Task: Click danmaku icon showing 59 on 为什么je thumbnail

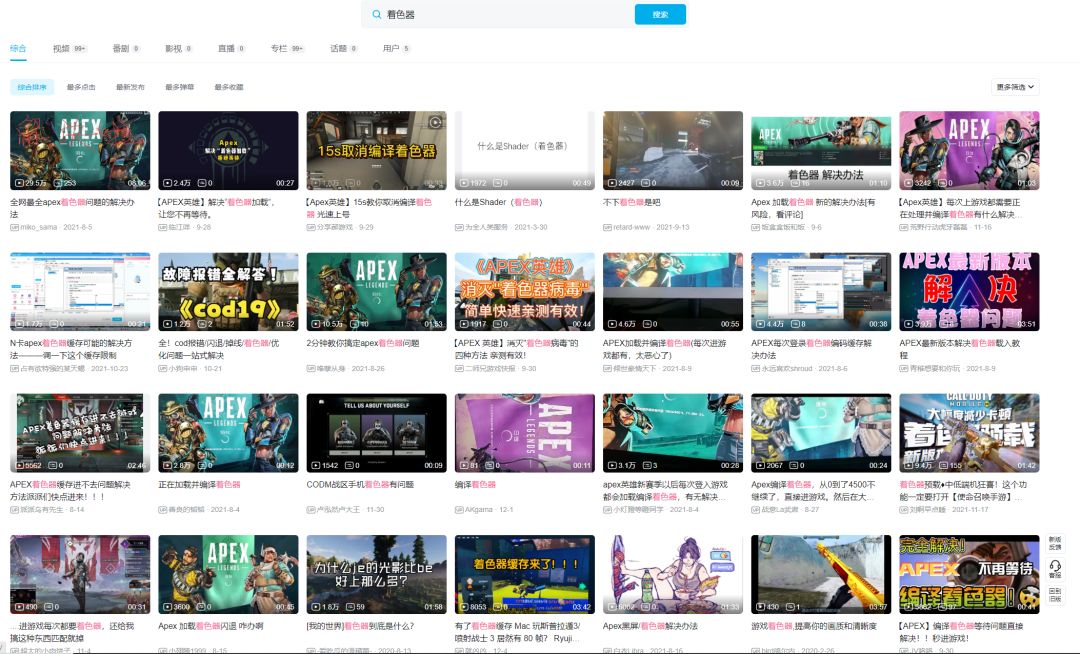Action: pyautogui.click(x=350, y=606)
